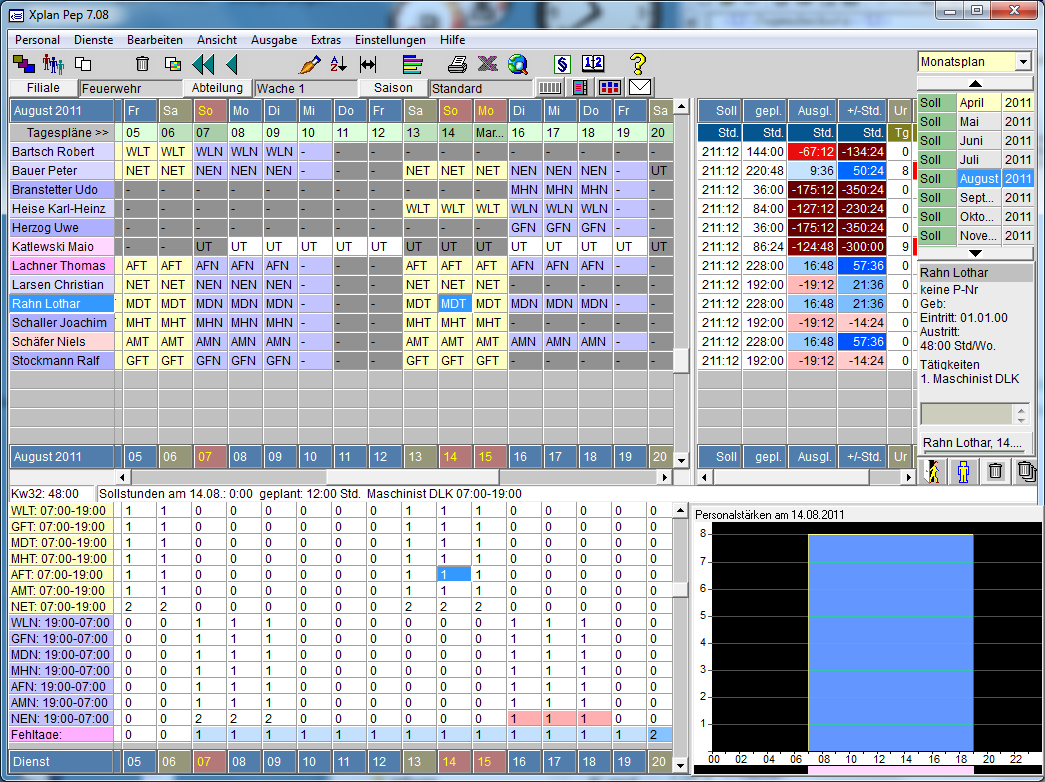Open help with yellow question mark icon
This screenshot has height=782, width=1045.
tap(637, 64)
